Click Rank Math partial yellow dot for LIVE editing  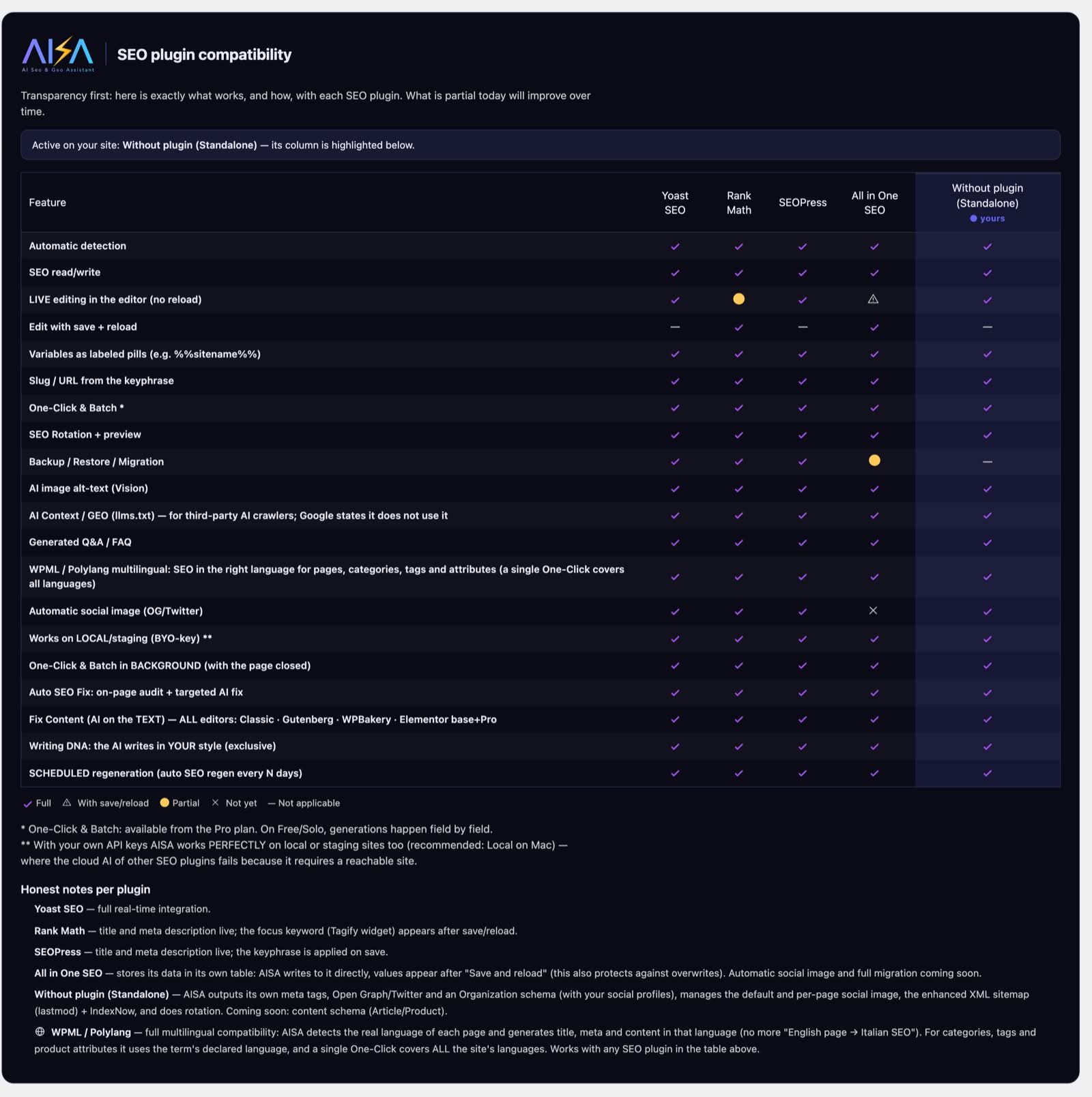[x=738, y=299]
